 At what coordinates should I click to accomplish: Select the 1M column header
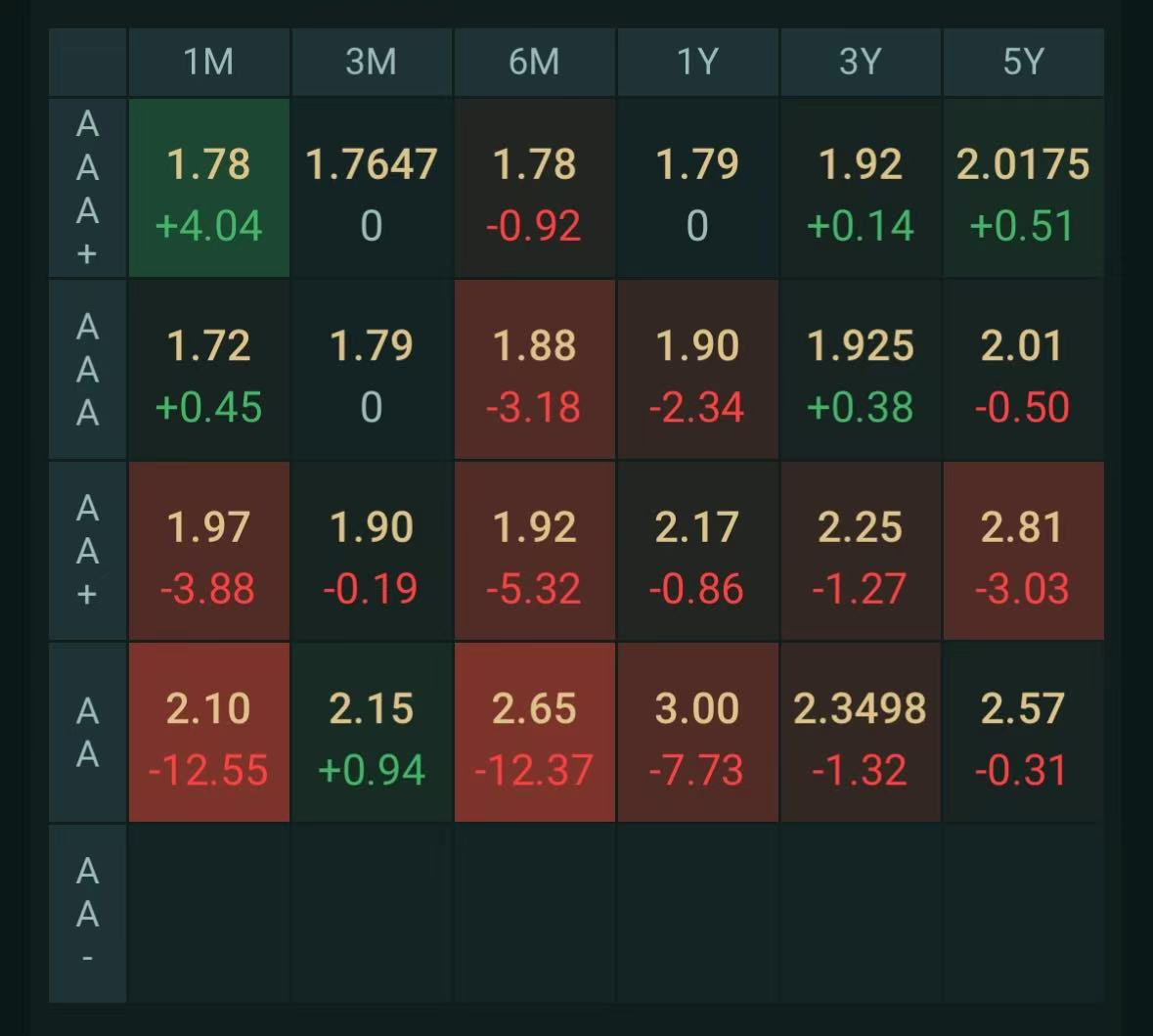209,62
